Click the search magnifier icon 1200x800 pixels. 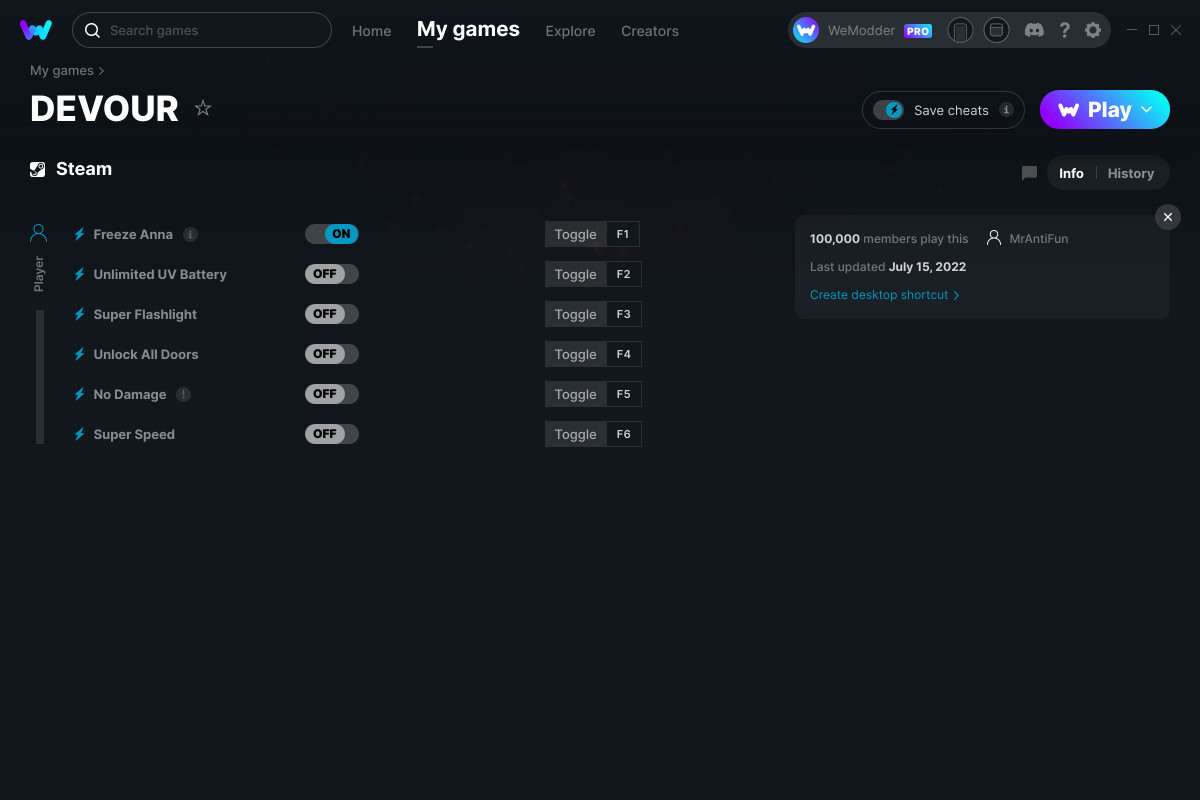[92, 30]
